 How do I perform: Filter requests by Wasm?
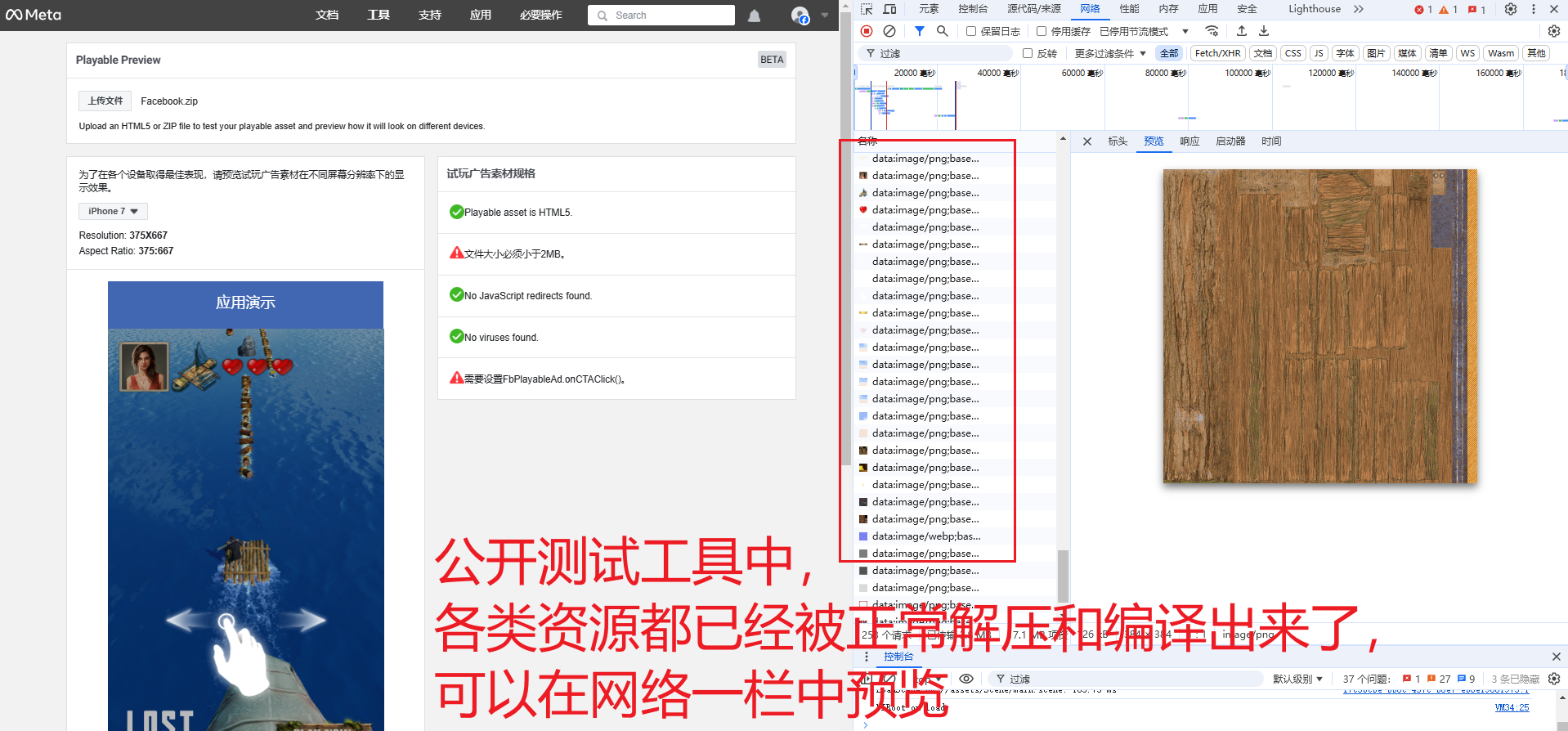[x=1501, y=53]
